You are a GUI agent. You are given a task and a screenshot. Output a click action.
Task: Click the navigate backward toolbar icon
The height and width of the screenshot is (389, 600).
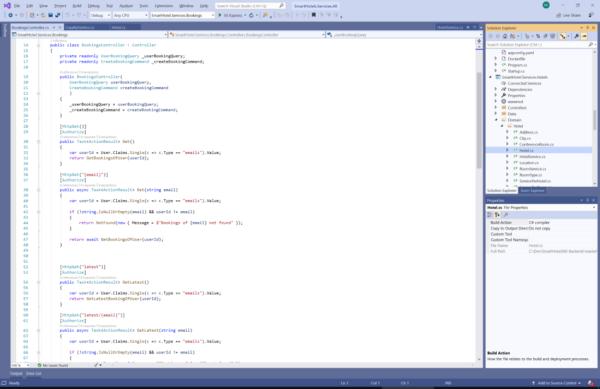tap(10, 15)
